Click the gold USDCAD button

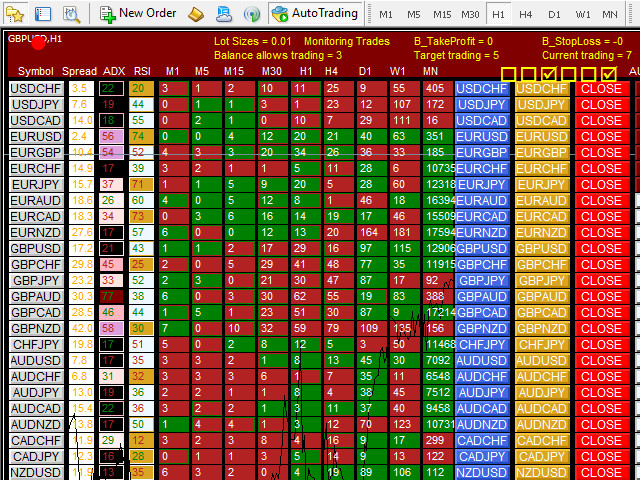click(542, 121)
